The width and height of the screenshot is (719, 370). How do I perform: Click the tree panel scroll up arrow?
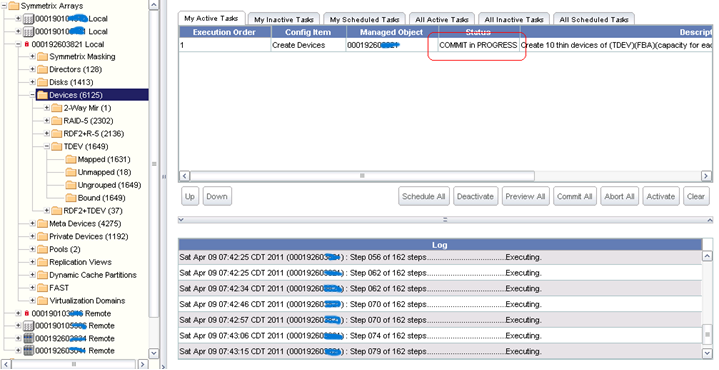(x=154, y=5)
